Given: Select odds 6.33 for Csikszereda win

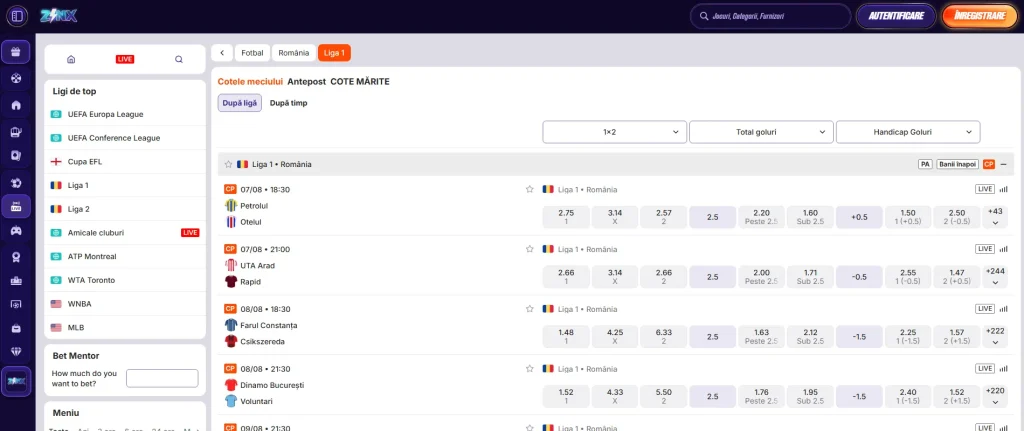Looking at the screenshot, I should [664, 337].
